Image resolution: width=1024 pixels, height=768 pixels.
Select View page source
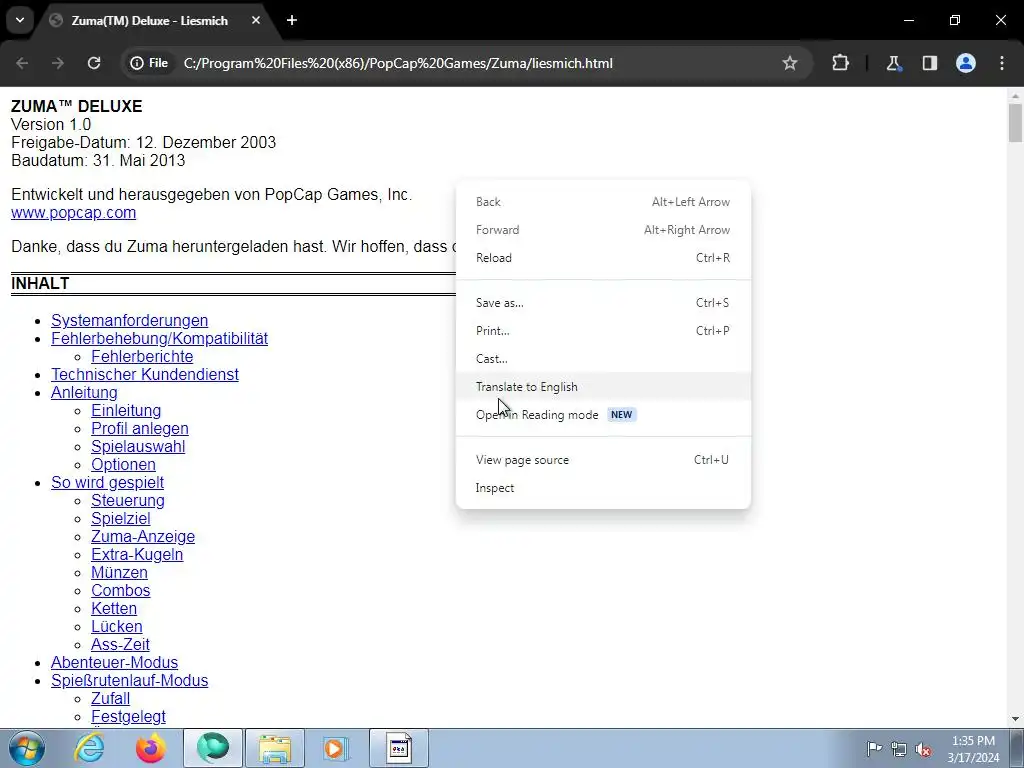coord(603,460)
